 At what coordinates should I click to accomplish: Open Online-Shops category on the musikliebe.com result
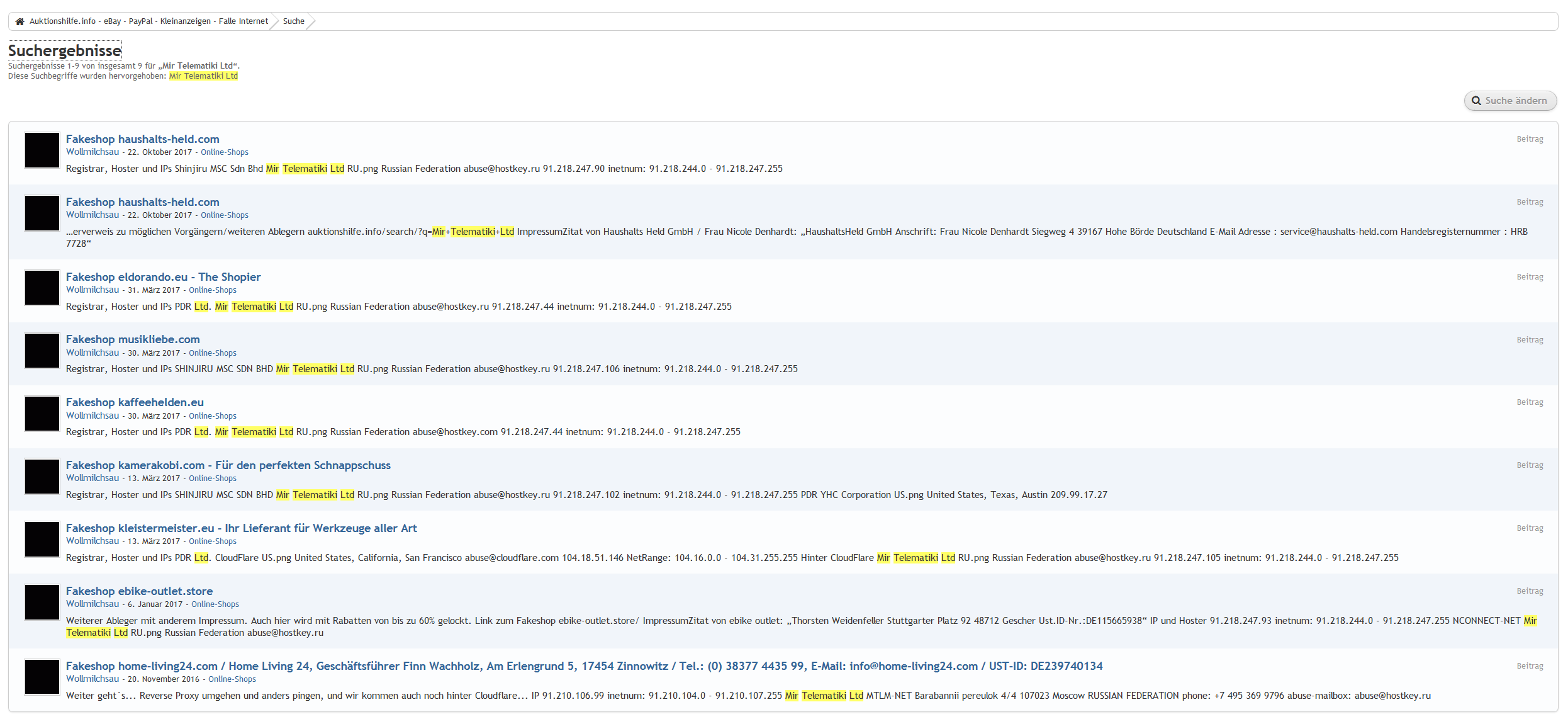(213, 353)
